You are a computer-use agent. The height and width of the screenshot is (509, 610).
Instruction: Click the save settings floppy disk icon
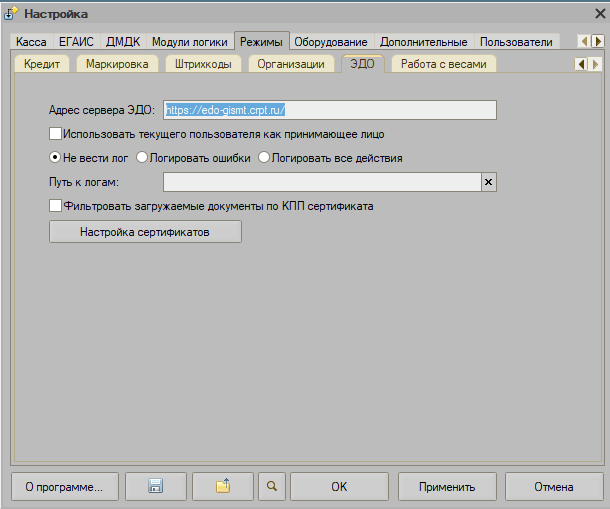(x=155, y=487)
